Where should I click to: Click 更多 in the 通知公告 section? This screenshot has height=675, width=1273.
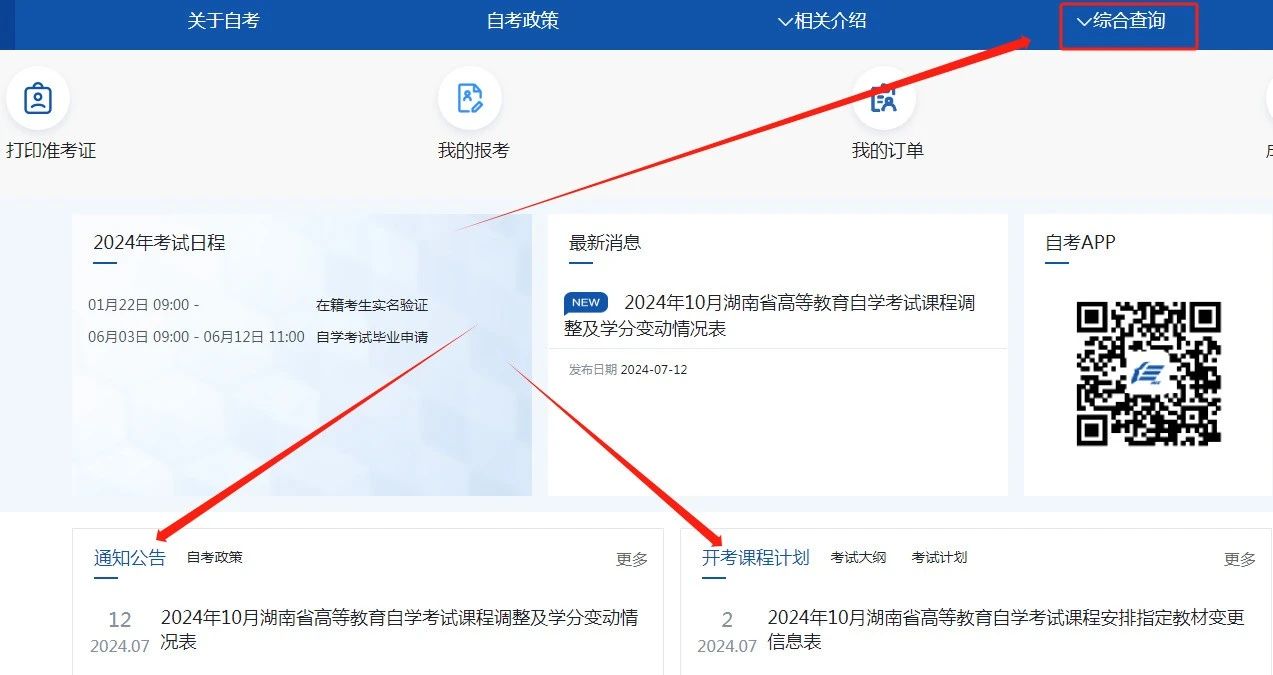(633, 561)
